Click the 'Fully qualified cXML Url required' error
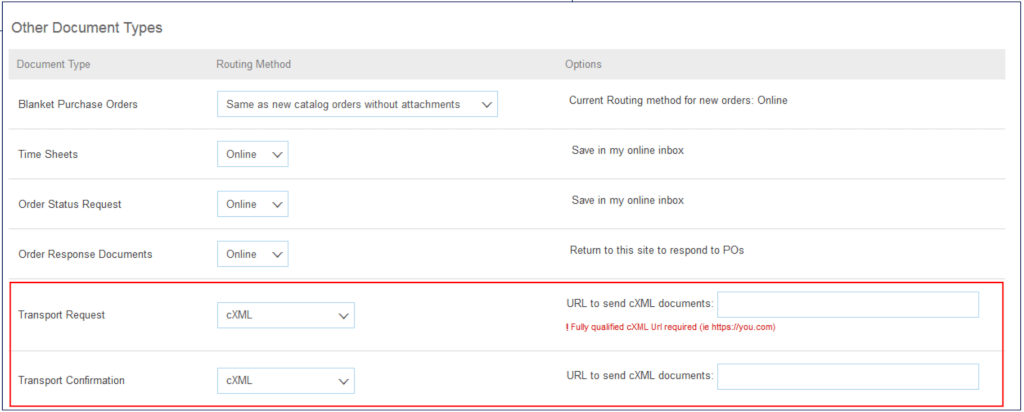 coord(670,327)
